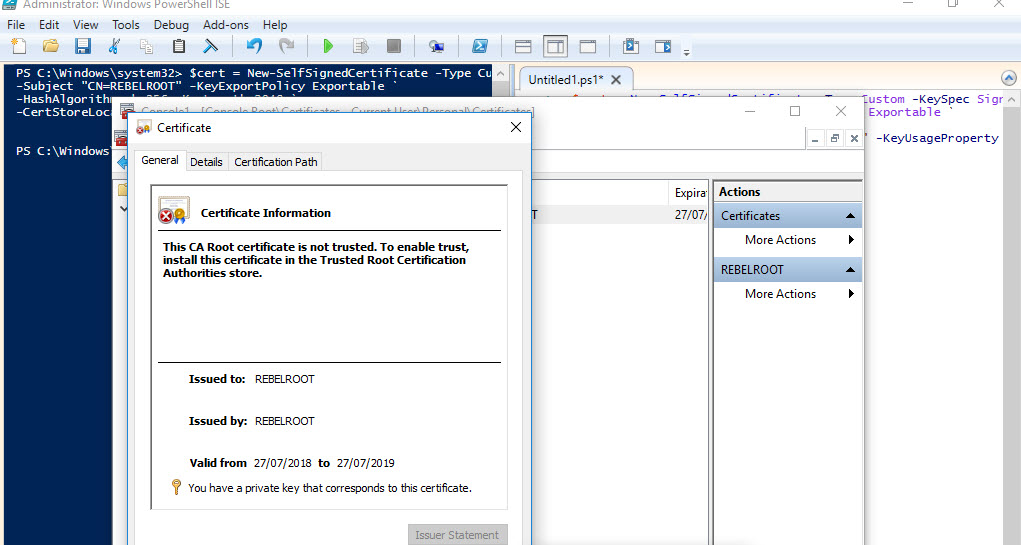Clear the console pane icon
1021x545 pixels.
pos(210,46)
